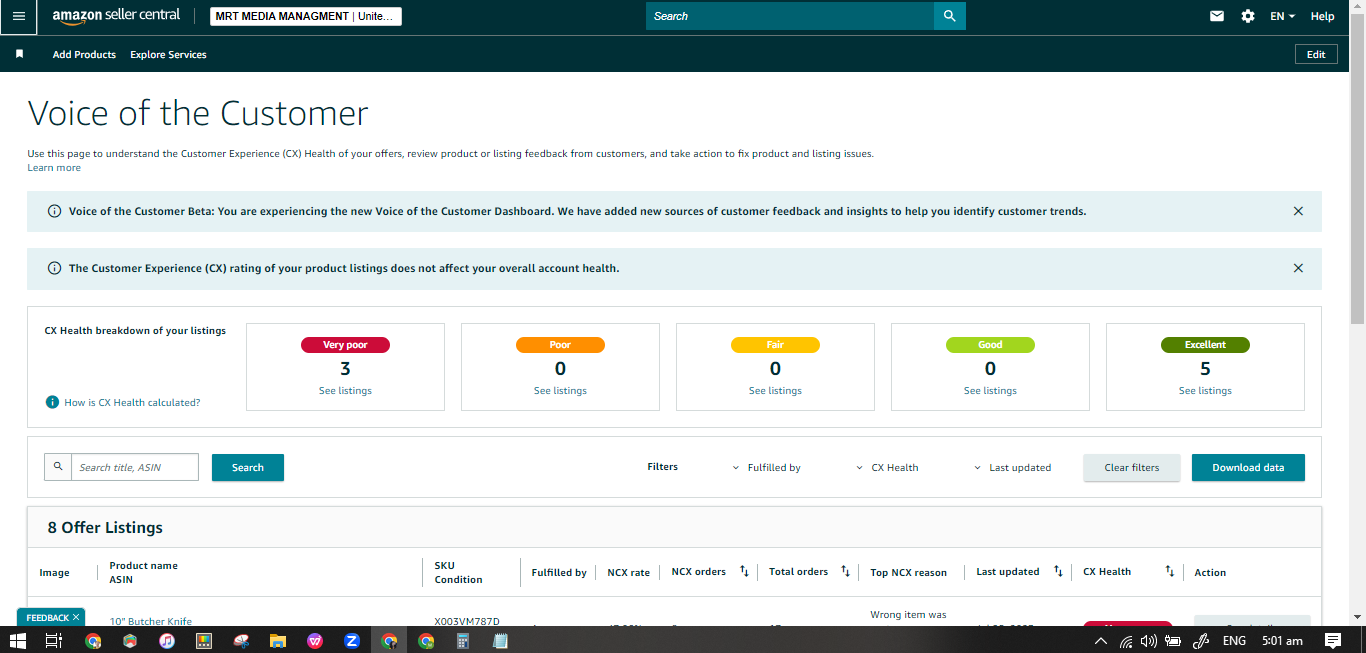Click the Amazon Seller Central logo
The height and width of the screenshot is (653, 1366).
116,16
